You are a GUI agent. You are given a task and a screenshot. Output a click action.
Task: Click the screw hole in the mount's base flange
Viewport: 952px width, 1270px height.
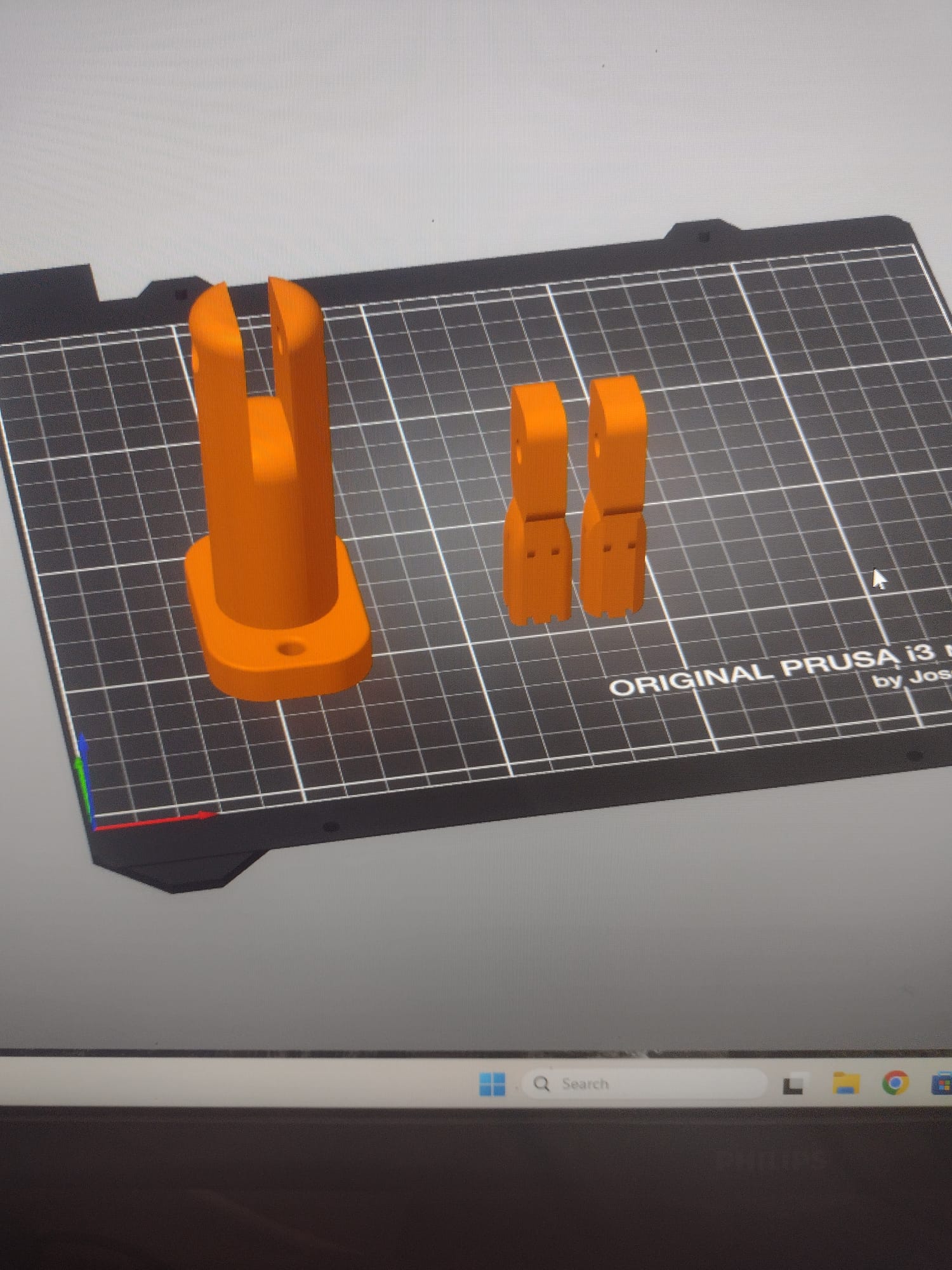coord(291,648)
